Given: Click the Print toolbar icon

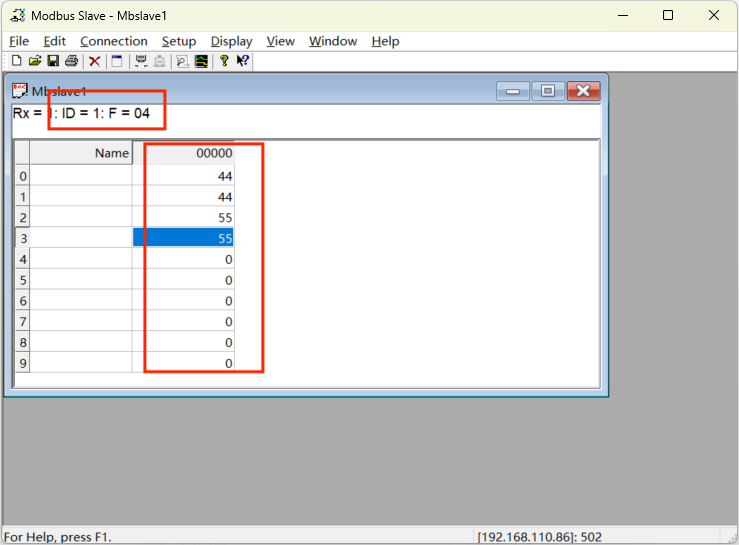Looking at the screenshot, I should (x=71, y=61).
